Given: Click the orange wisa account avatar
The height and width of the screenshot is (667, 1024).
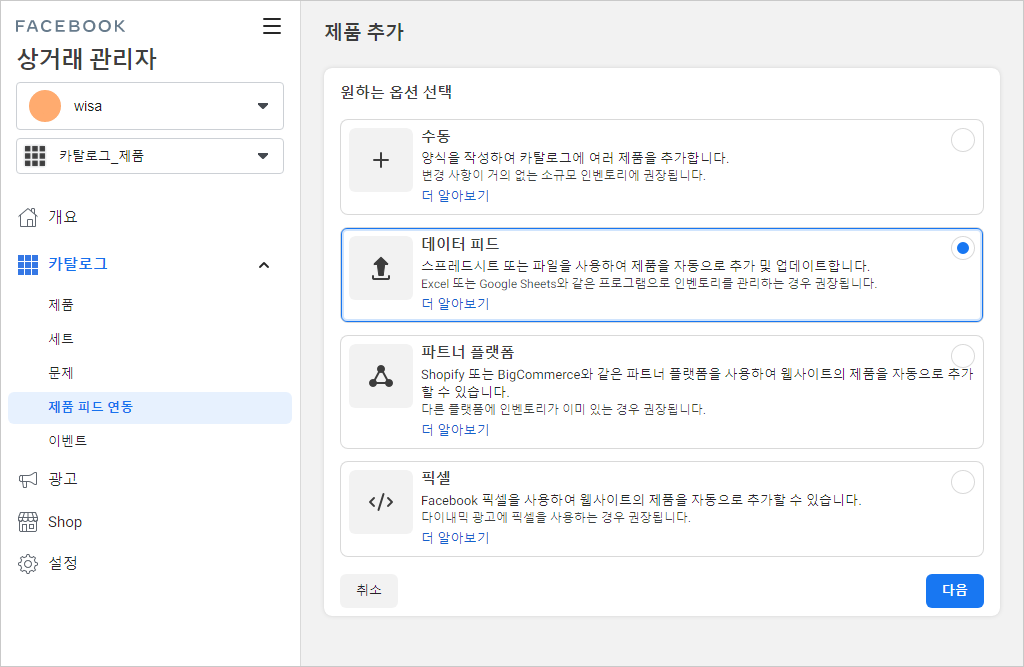Looking at the screenshot, I should click(45, 106).
